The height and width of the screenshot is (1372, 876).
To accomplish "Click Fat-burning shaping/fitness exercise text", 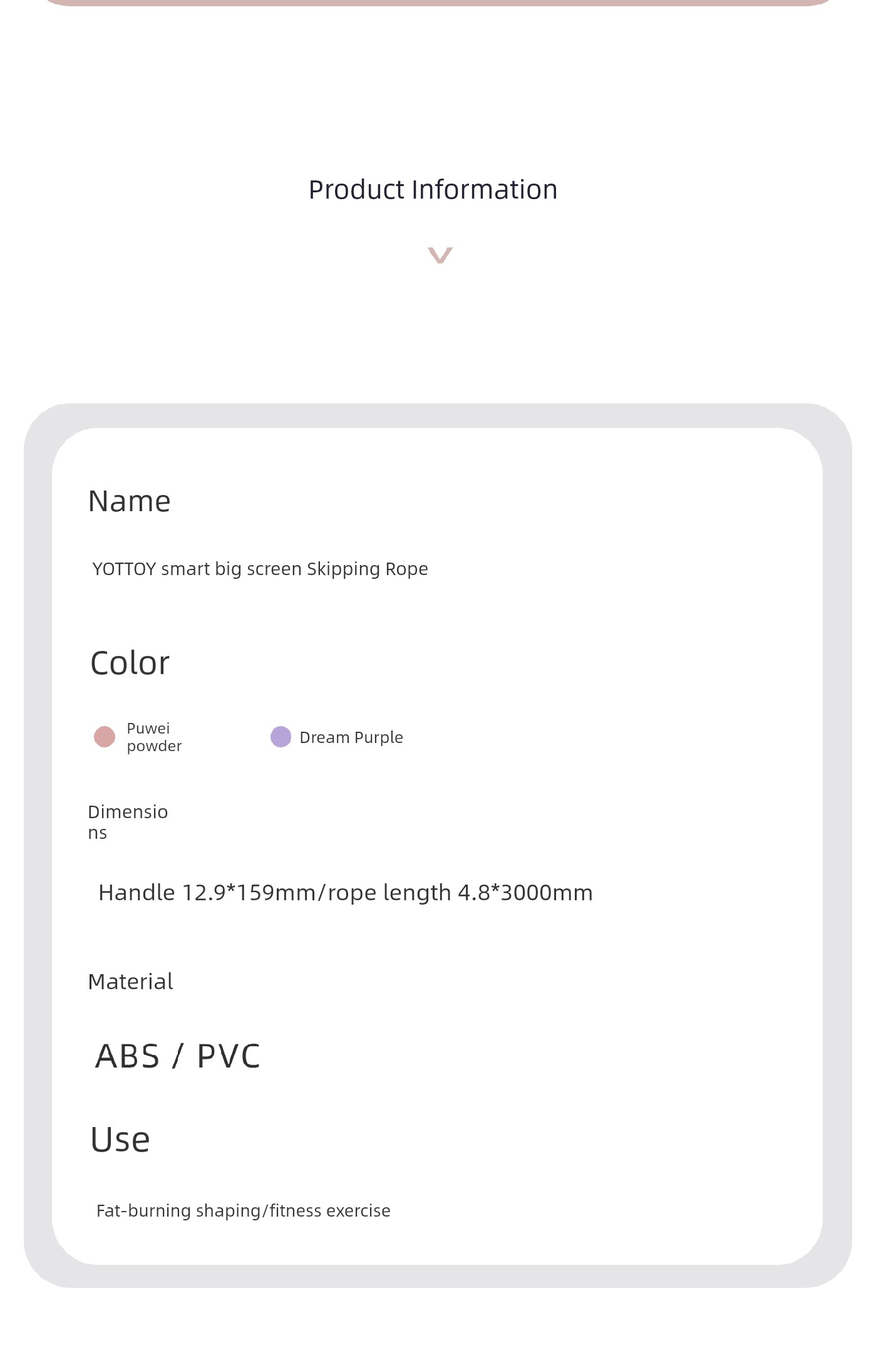I will [243, 1210].
